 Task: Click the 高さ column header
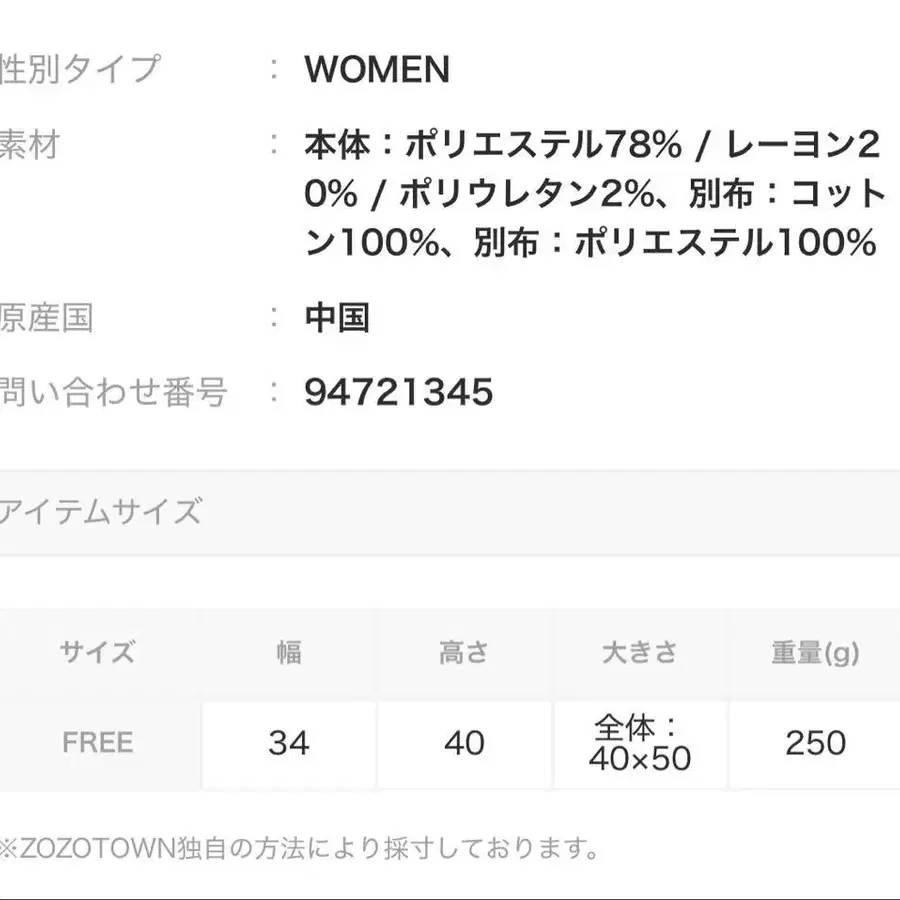pos(464,653)
